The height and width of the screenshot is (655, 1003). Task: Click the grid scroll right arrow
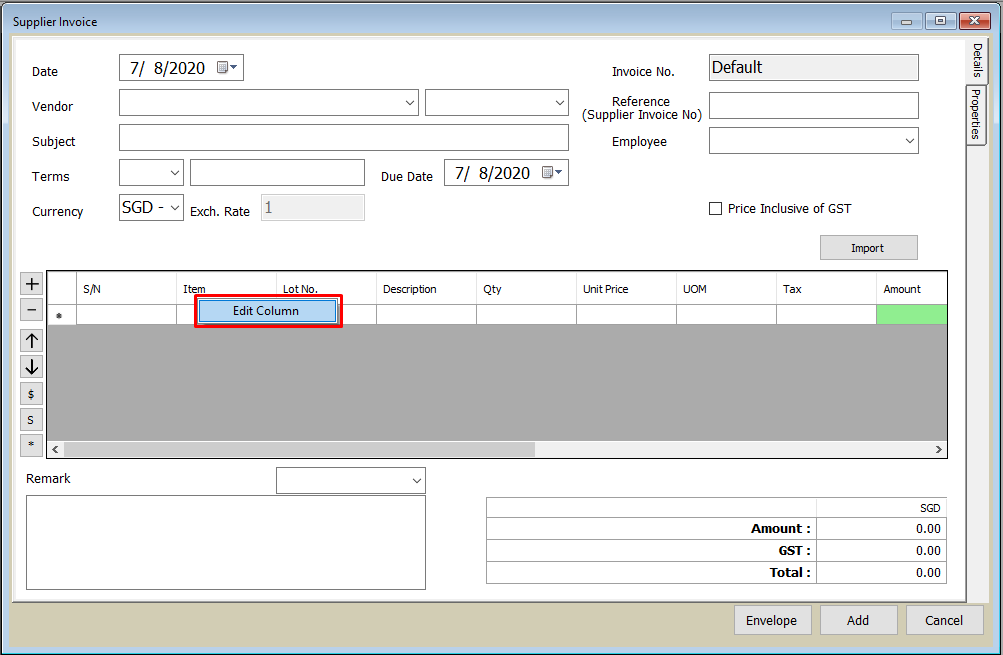(938, 449)
